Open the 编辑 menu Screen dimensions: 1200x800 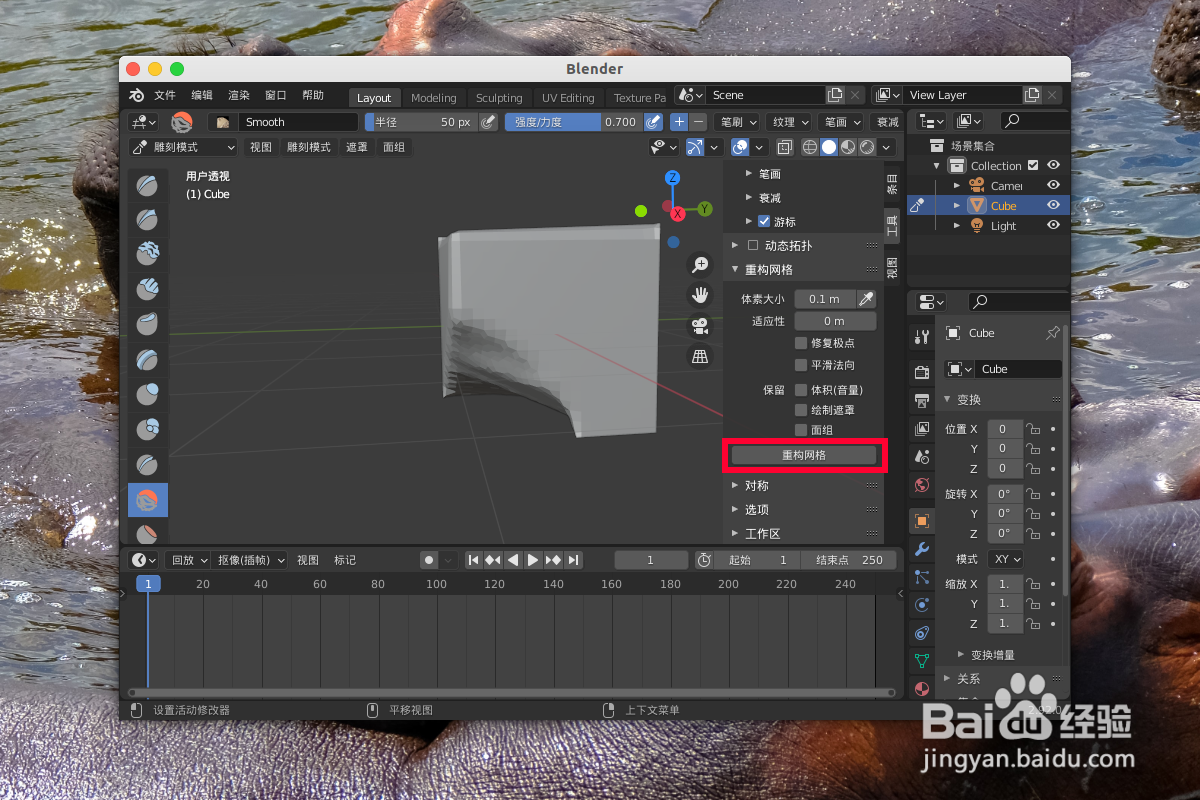pos(202,95)
